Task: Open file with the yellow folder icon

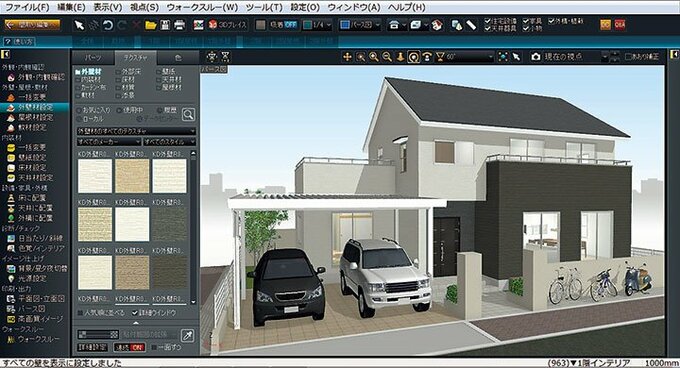Action: 150,25
